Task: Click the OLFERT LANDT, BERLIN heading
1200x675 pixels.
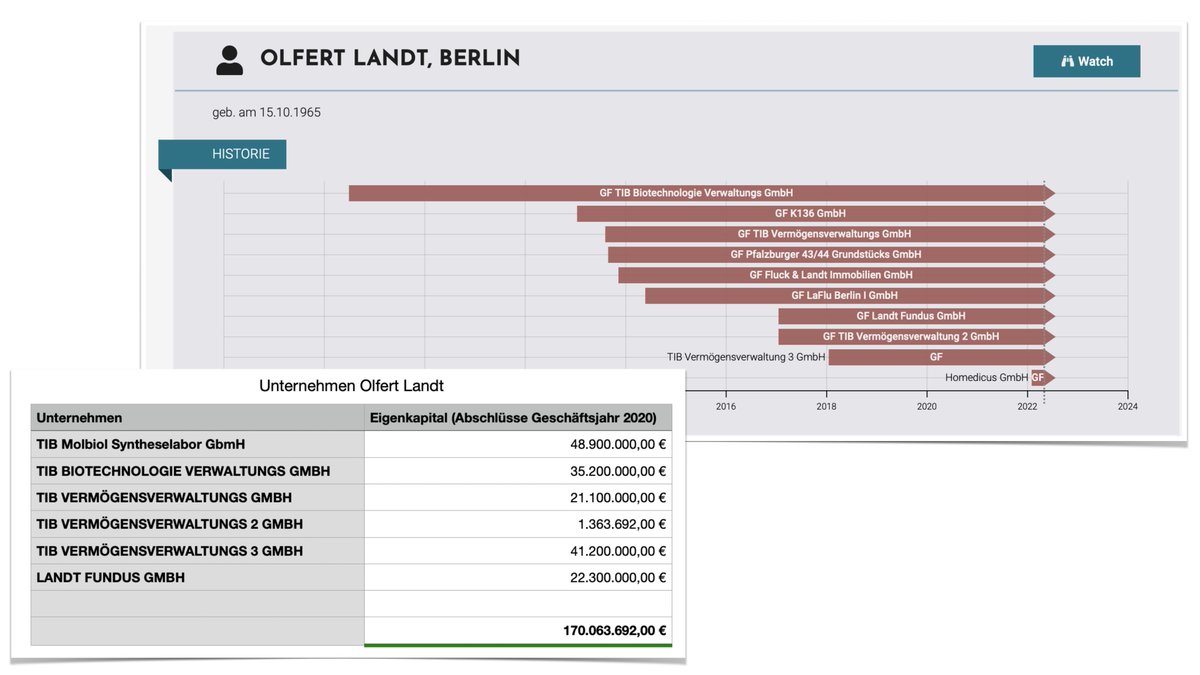Action: click(x=390, y=59)
